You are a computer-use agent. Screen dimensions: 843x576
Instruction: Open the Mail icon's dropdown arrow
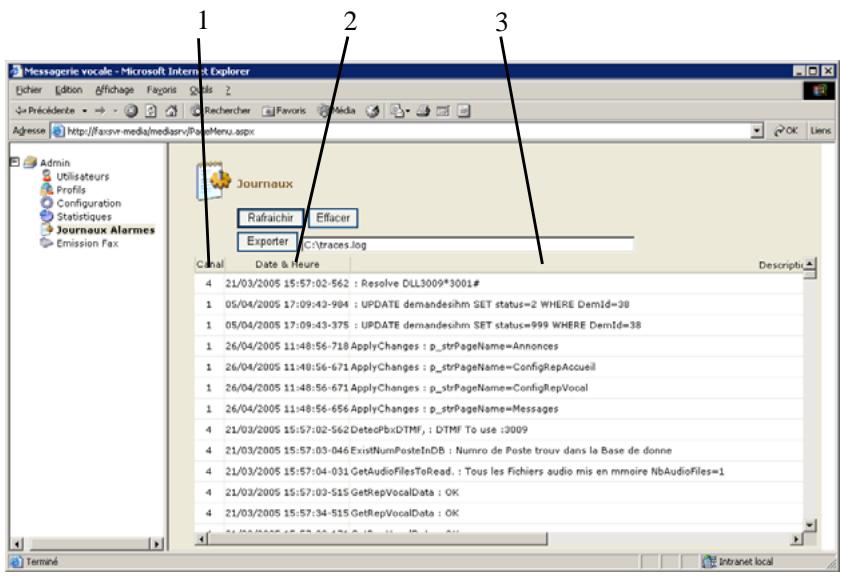pyautogui.click(x=408, y=111)
